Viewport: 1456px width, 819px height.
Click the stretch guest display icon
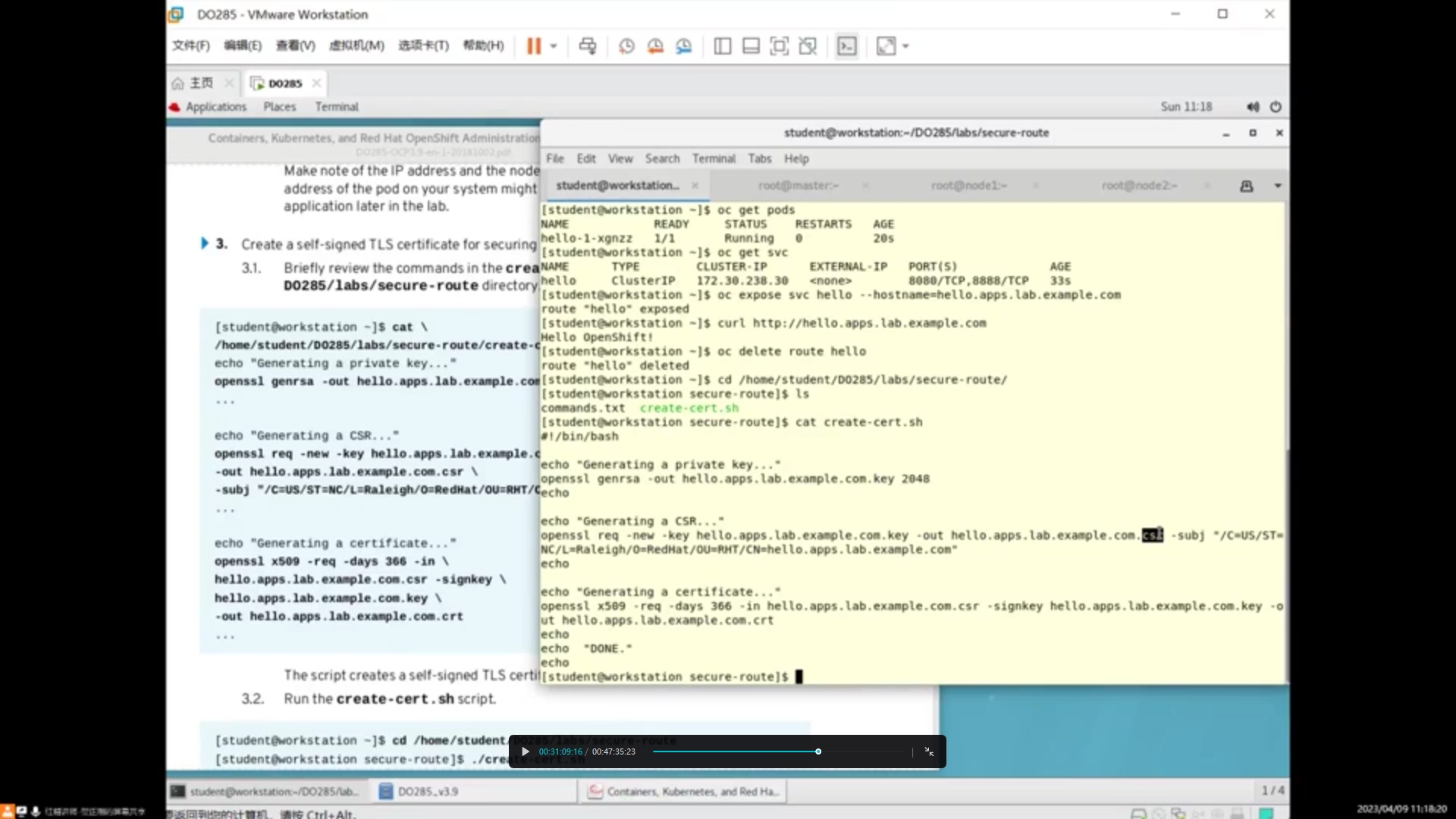(x=886, y=46)
